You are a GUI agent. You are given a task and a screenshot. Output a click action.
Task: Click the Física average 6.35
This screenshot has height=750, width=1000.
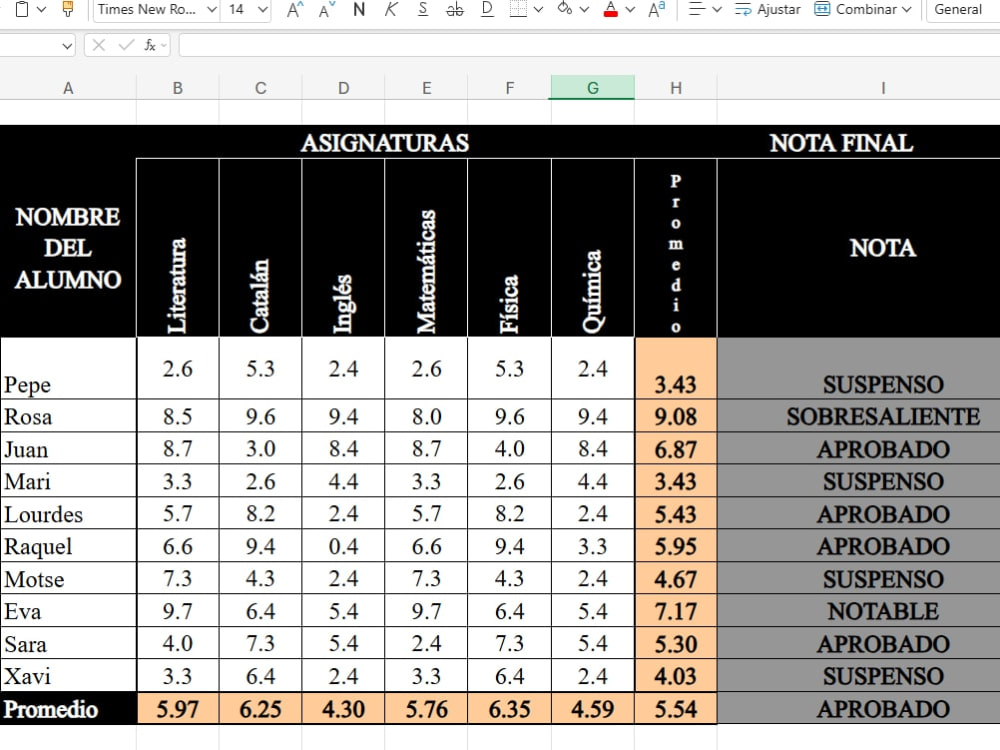tap(510, 709)
